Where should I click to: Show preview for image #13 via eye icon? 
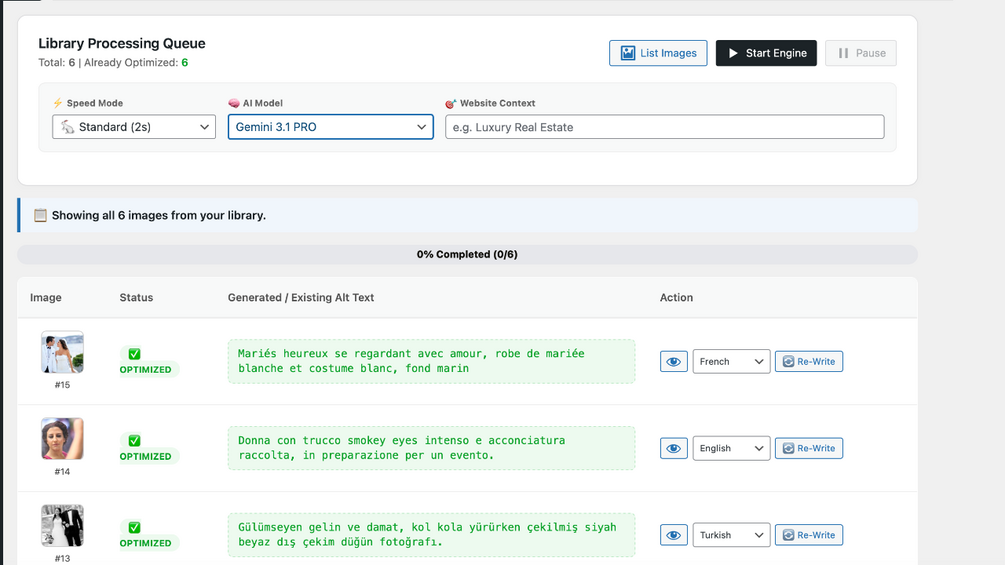pos(674,535)
